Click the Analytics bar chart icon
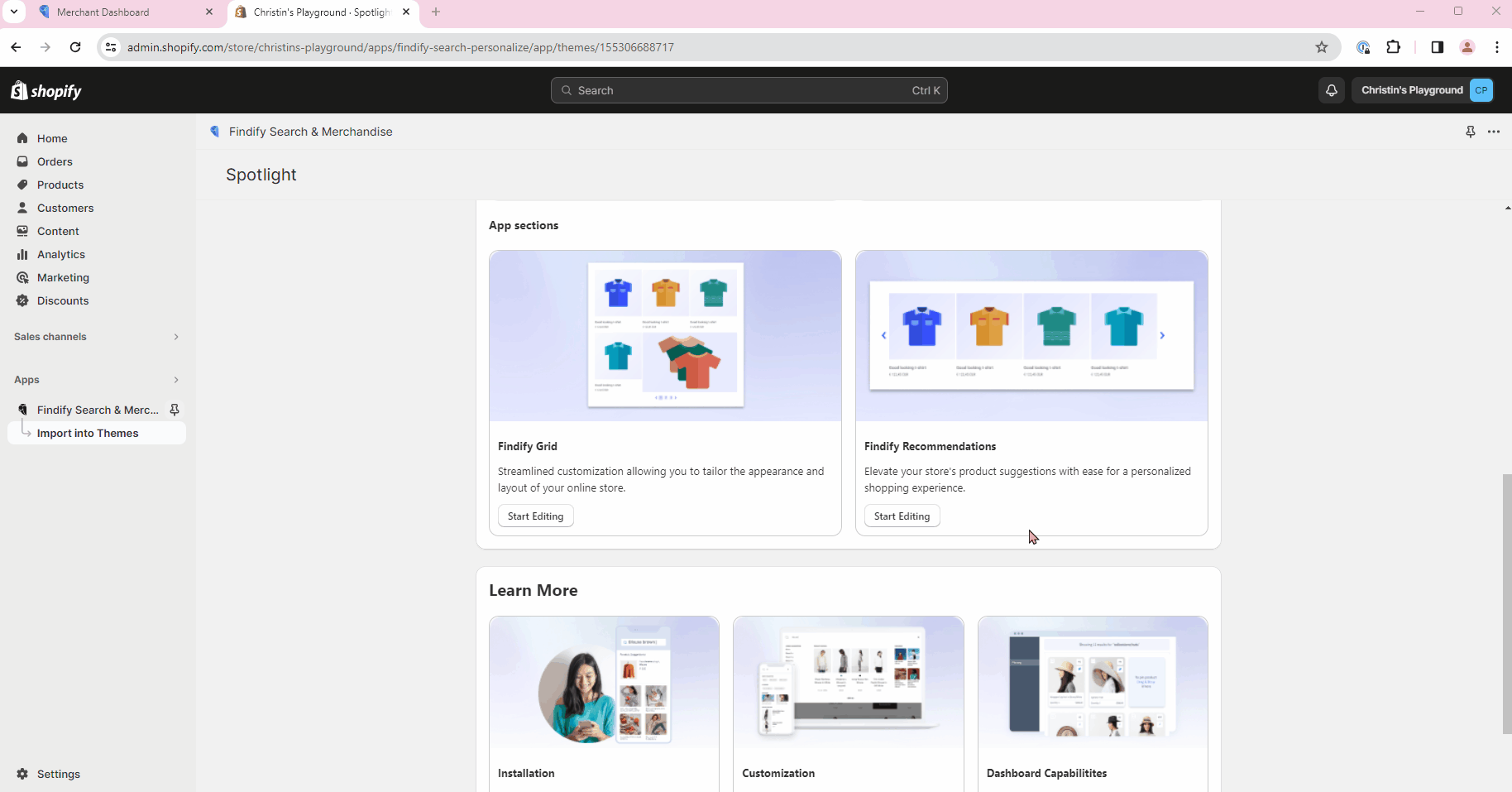Viewport: 1512px width, 792px height. click(22, 254)
